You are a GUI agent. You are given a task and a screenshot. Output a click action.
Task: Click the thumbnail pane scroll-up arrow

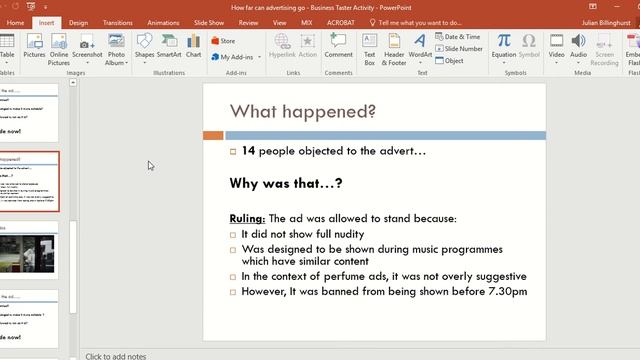[x=73, y=82]
